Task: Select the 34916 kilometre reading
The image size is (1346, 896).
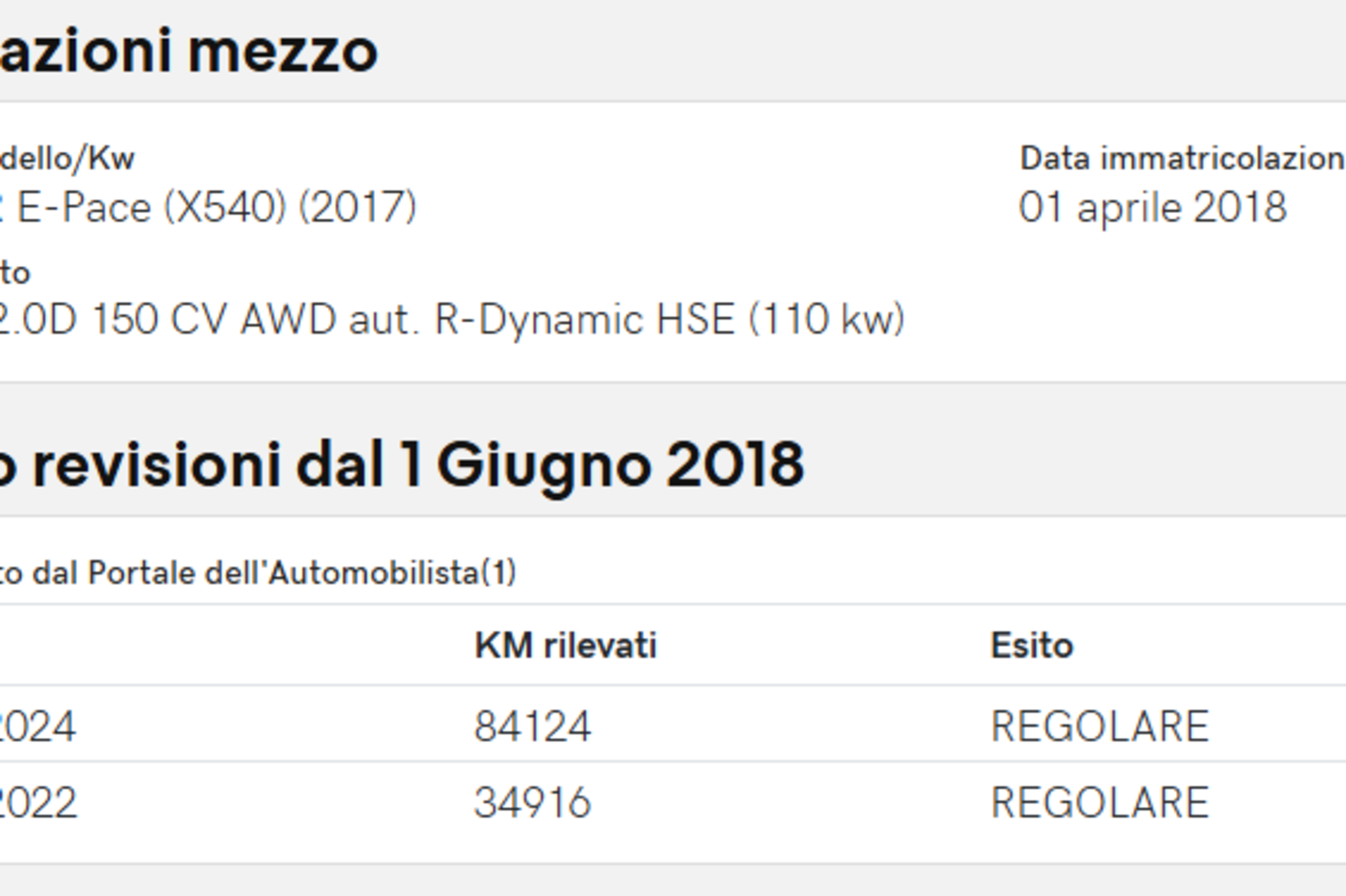Action: (533, 803)
